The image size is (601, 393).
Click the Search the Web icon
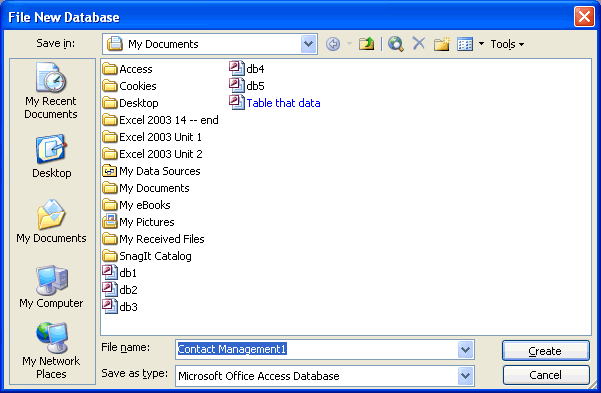coord(396,44)
